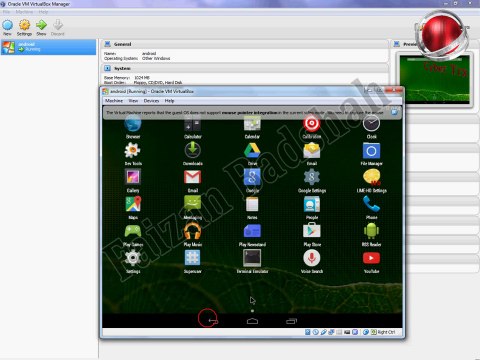Select the android VM in list
480x360 pixels.
48,47
